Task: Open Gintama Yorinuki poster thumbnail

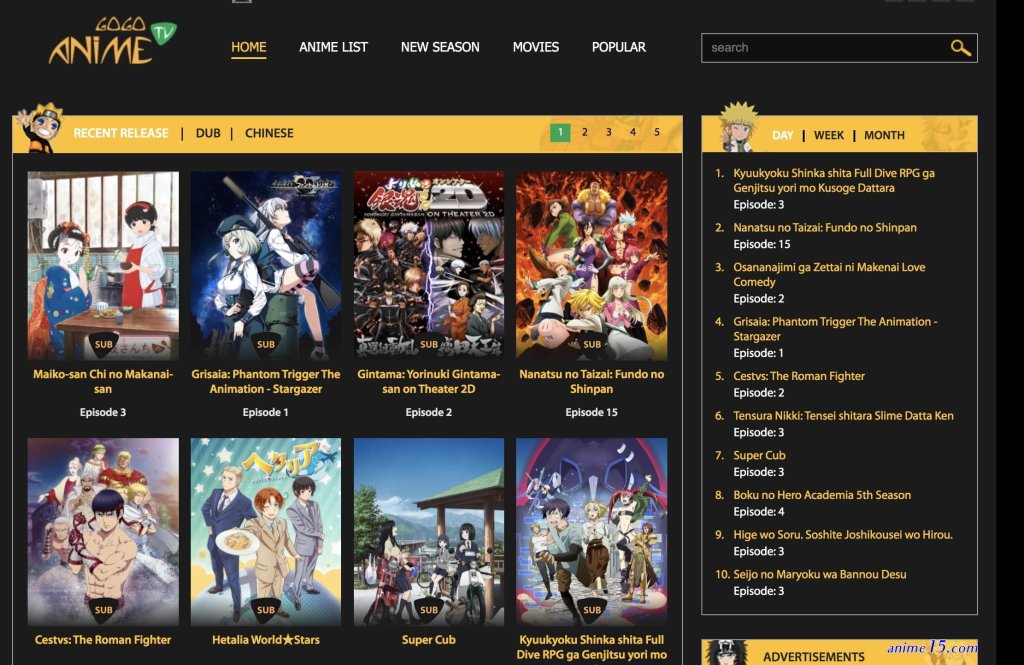Action: coord(429,265)
